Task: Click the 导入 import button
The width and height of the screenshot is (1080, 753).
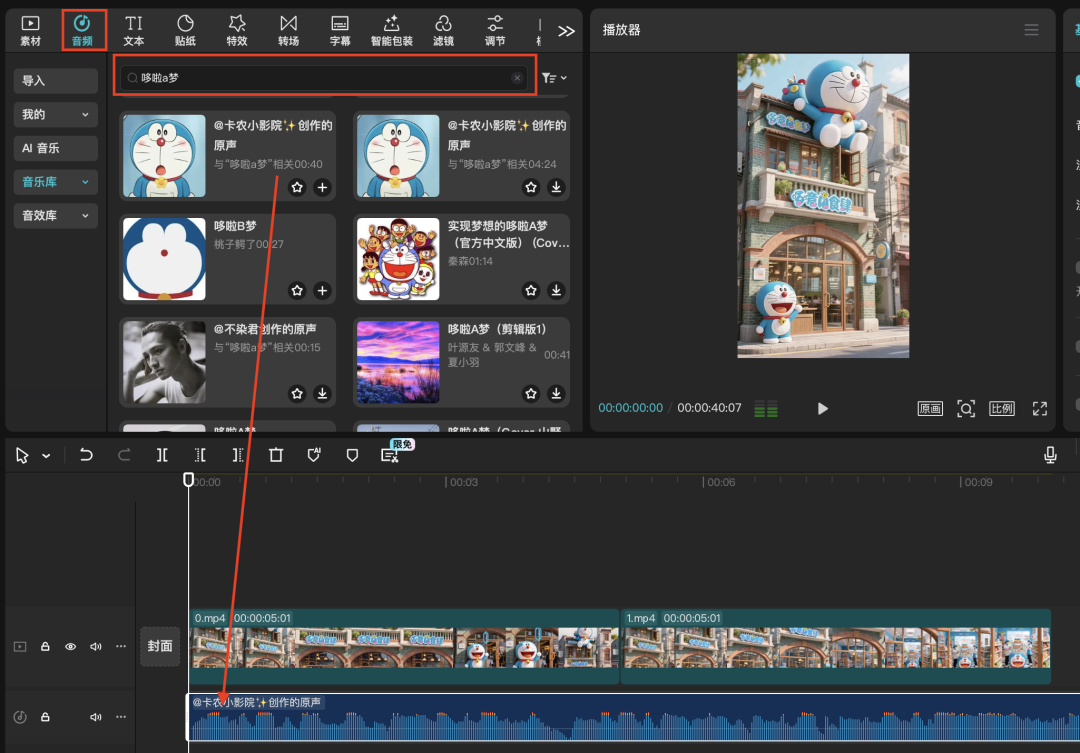Action: click(56, 81)
